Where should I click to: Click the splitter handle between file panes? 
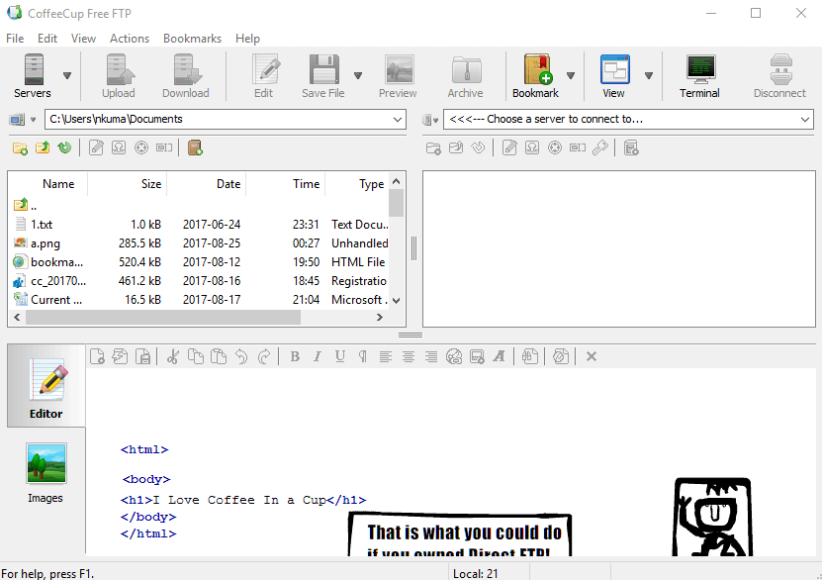pos(414,249)
